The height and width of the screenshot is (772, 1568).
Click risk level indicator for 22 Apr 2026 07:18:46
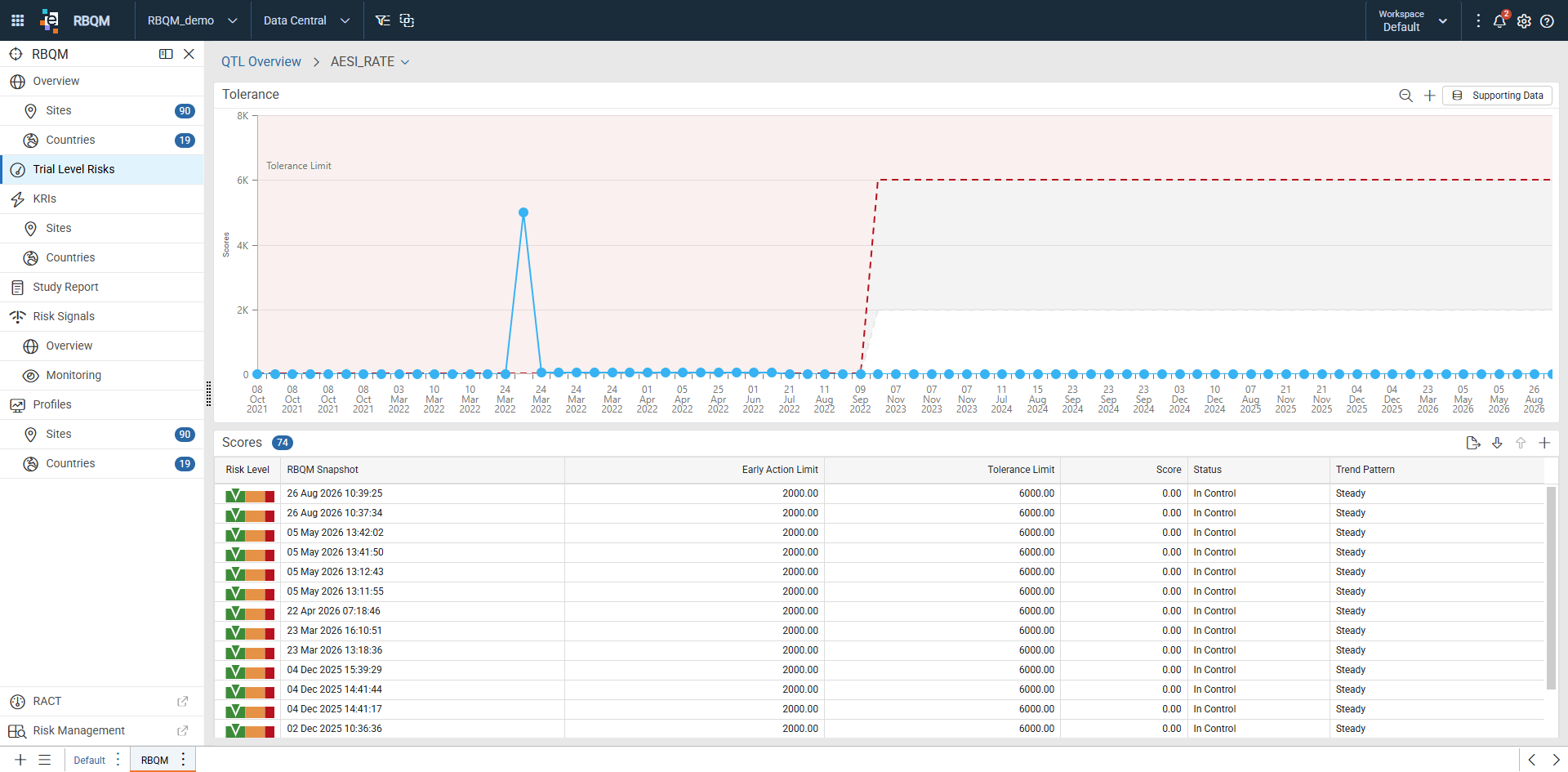[x=250, y=613]
